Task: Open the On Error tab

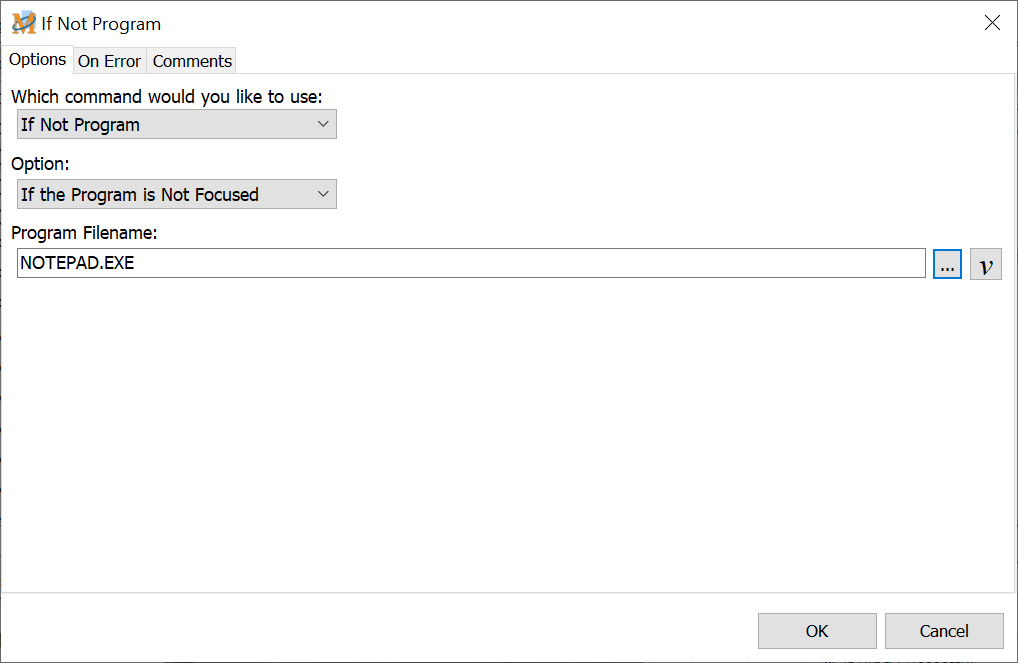Action: [x=109, y=61]
